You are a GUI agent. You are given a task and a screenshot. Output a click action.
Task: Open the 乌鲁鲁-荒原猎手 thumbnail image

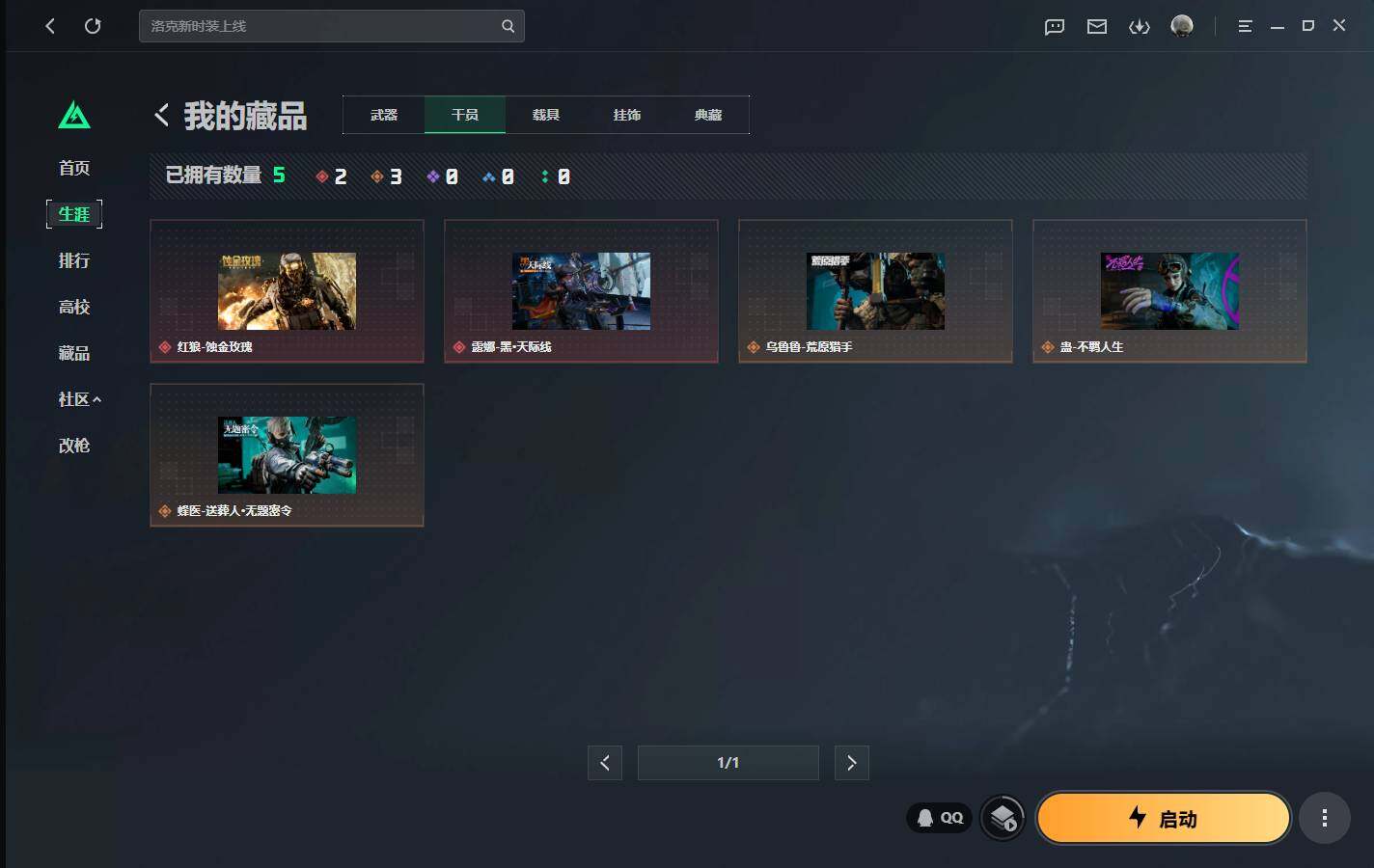[x=875, y=291]
